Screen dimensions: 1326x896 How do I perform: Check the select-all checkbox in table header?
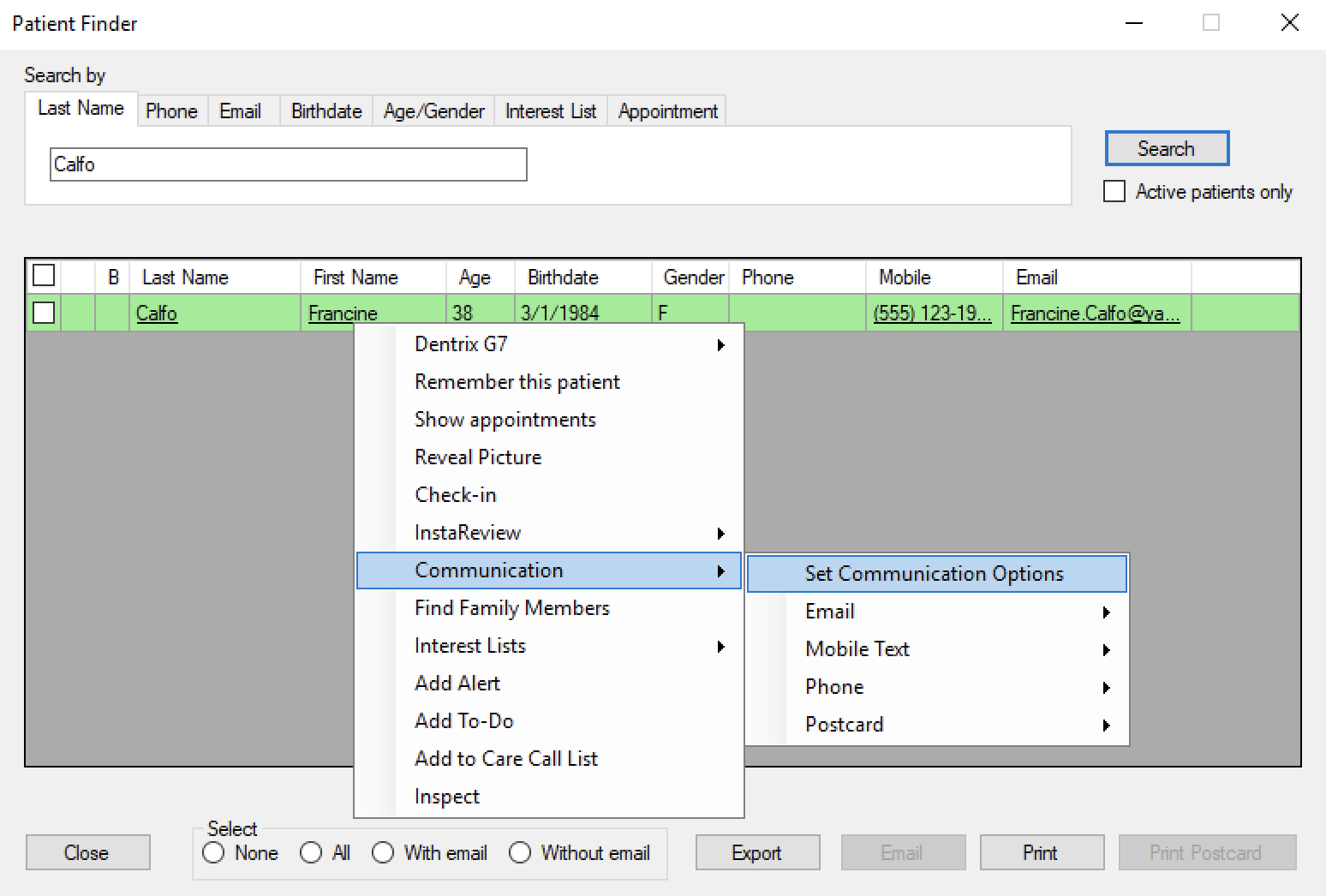[x=44, y=276]
